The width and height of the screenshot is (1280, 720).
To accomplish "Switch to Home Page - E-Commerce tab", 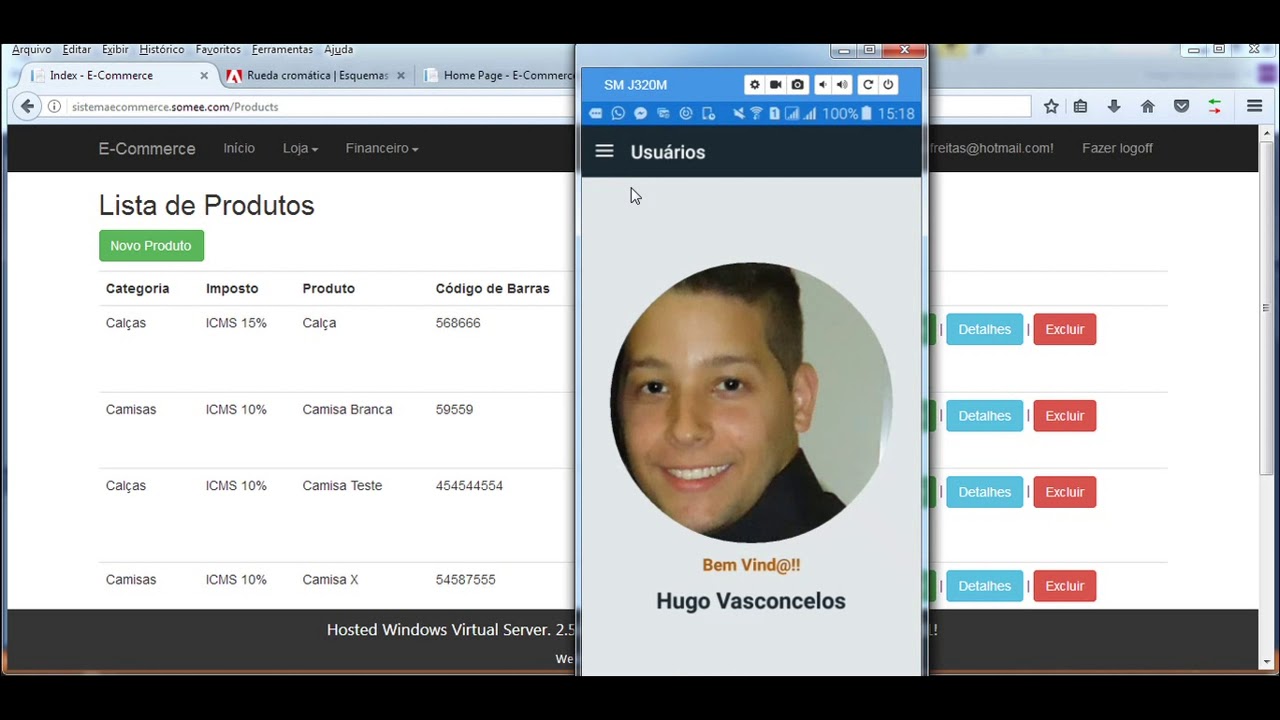I will (497, 75).
